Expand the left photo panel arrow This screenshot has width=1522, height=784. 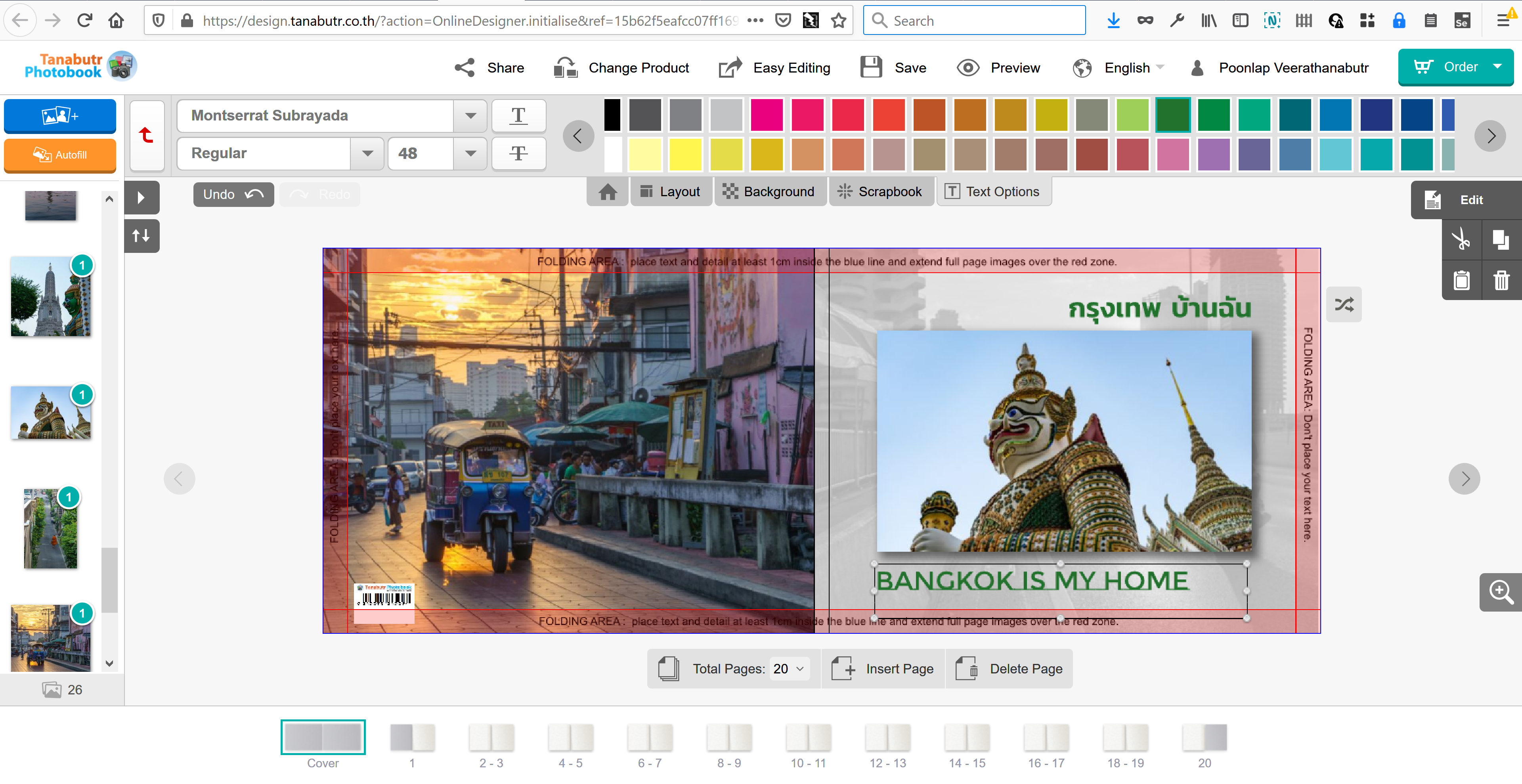click(141, 197)
